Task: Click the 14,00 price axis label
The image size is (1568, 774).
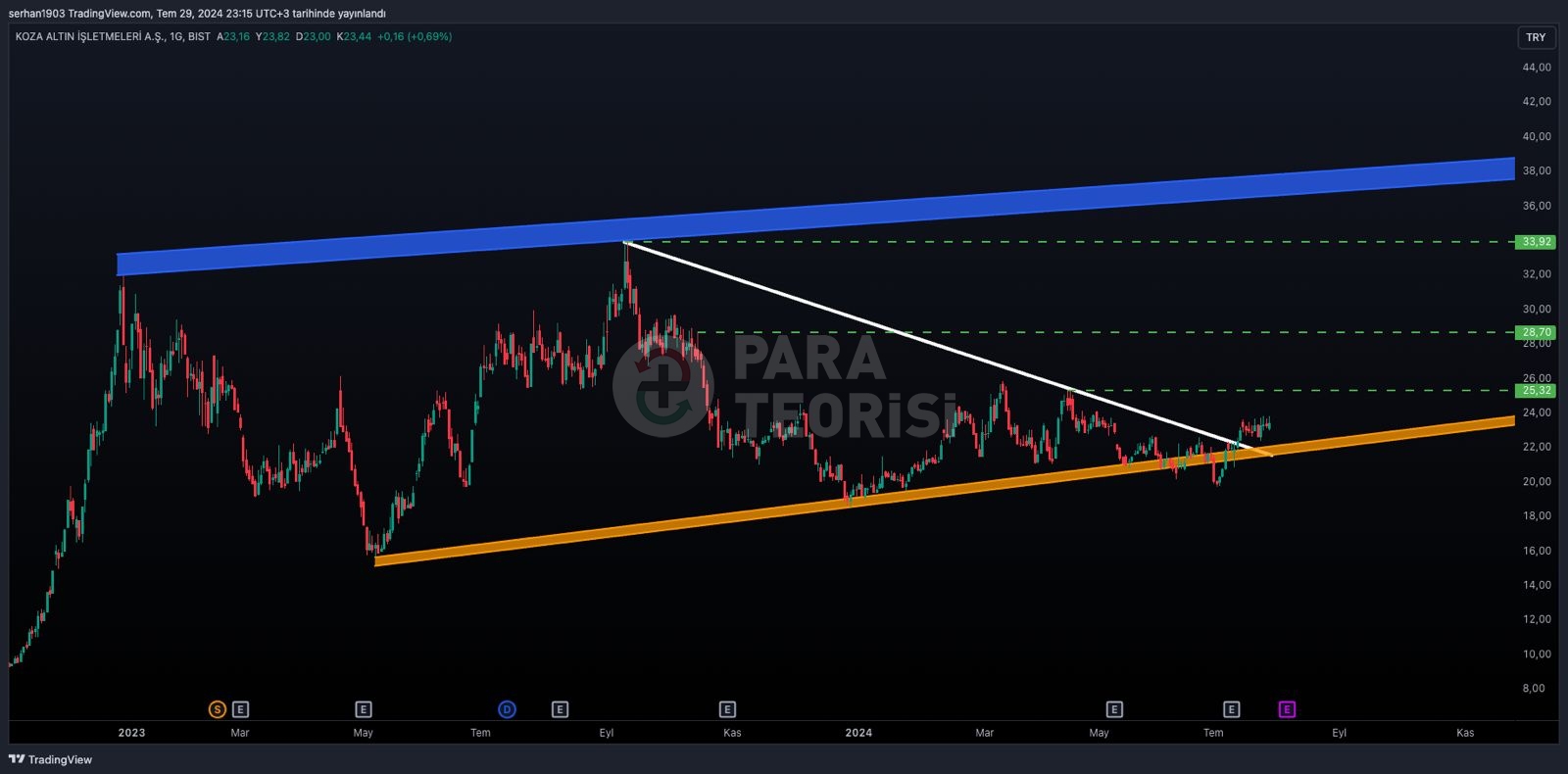Action: click(1537, 586)
